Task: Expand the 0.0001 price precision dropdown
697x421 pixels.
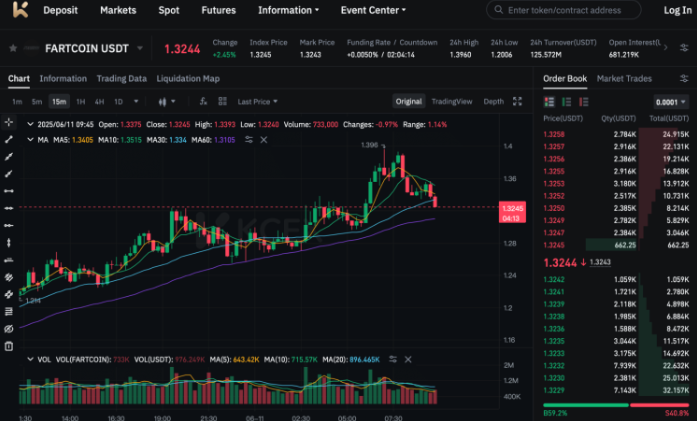Action: [671, 101]
